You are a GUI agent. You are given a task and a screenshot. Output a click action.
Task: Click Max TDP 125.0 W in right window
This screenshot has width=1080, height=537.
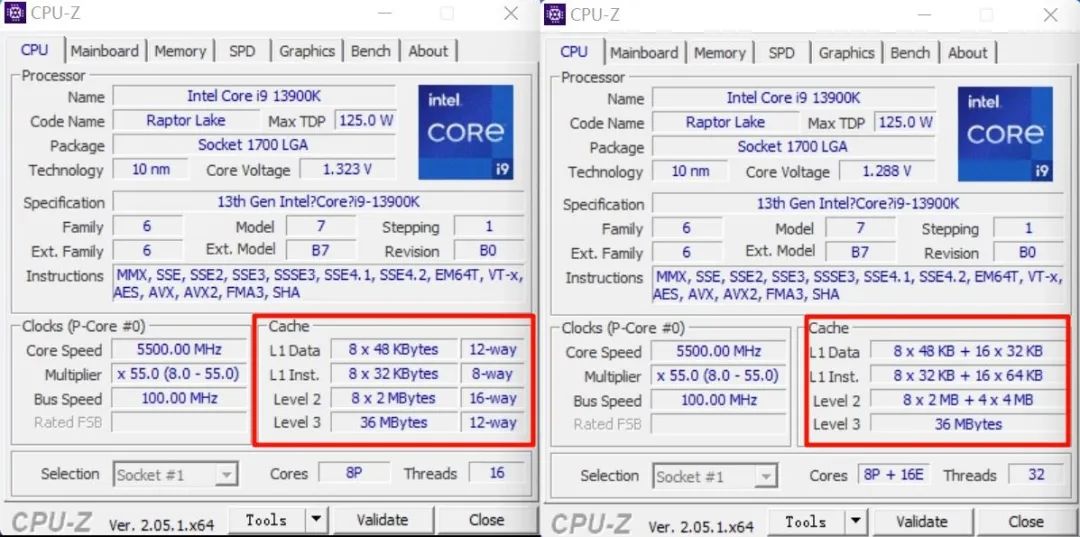(x=905, y=123)
